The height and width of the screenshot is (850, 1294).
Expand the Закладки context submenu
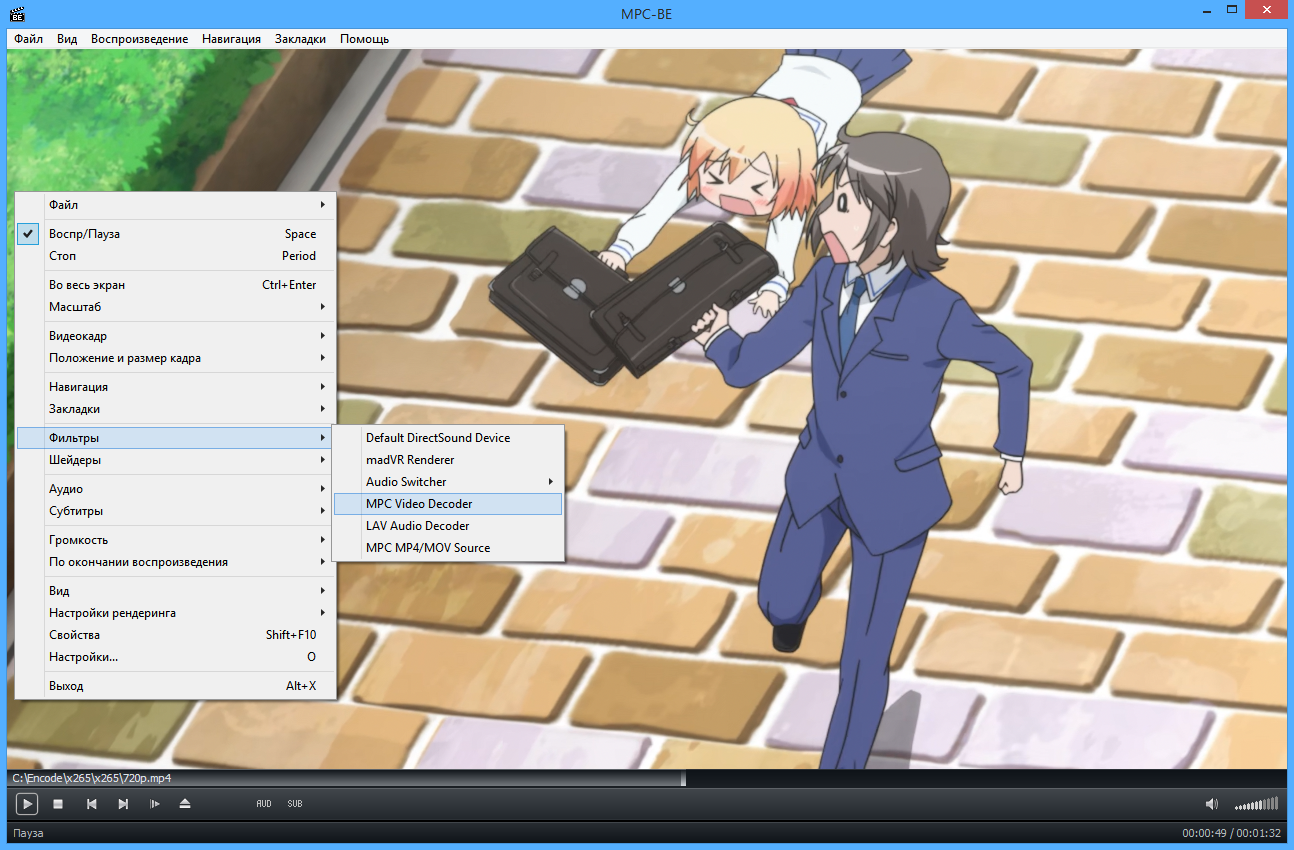pos(176,409)
